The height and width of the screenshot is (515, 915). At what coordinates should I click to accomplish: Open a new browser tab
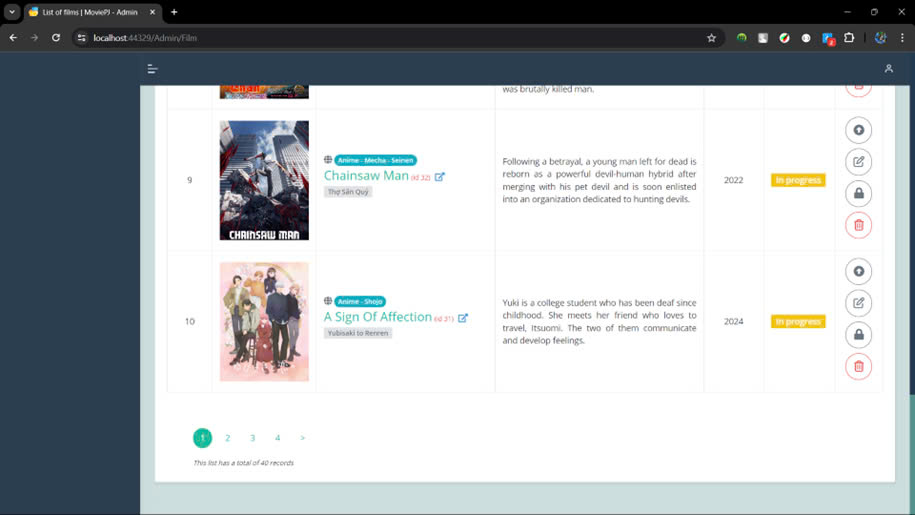point(174,12)
